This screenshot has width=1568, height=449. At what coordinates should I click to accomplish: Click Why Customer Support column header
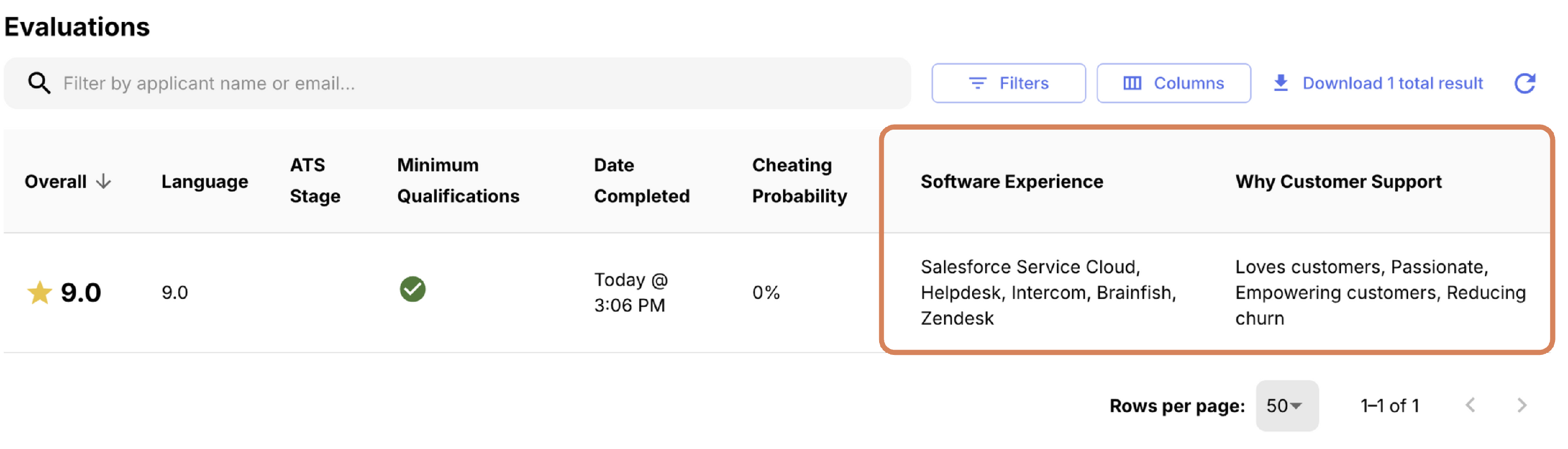pyautogui.click(x=1338, y=181)
